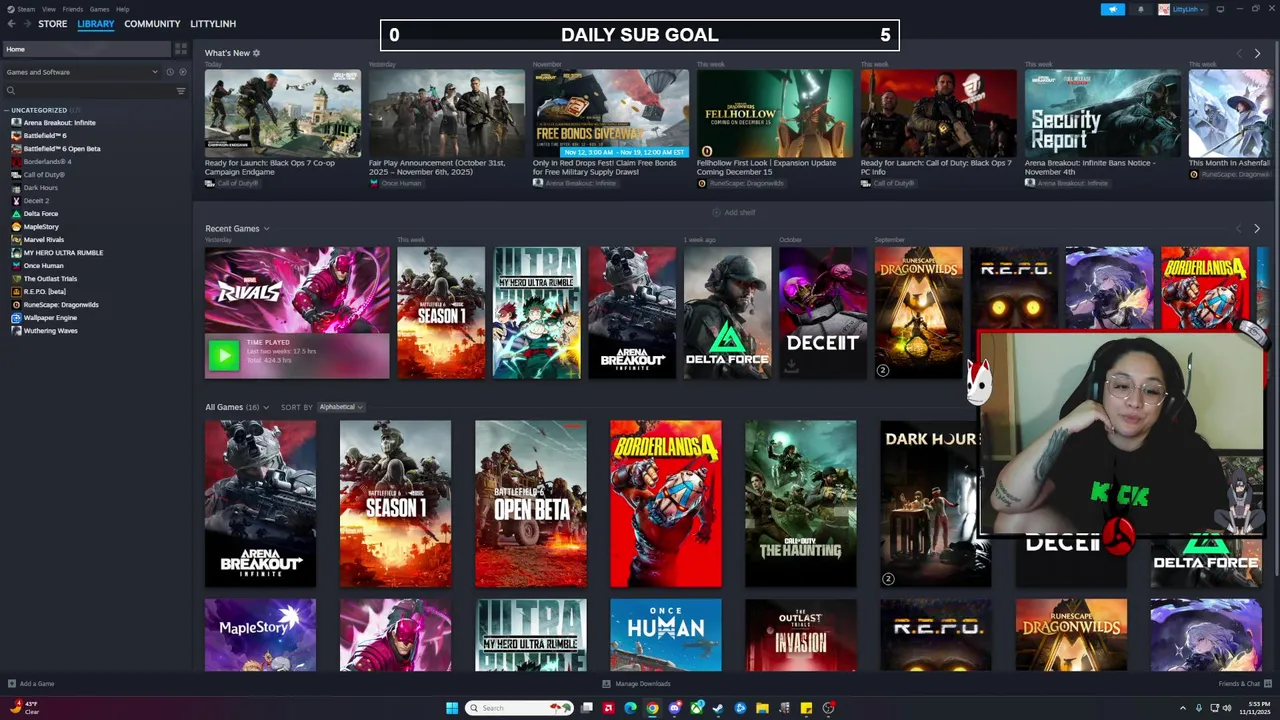Open advanced library filter options icon
The image size is (1280, 720).
(x=181, y=91)
